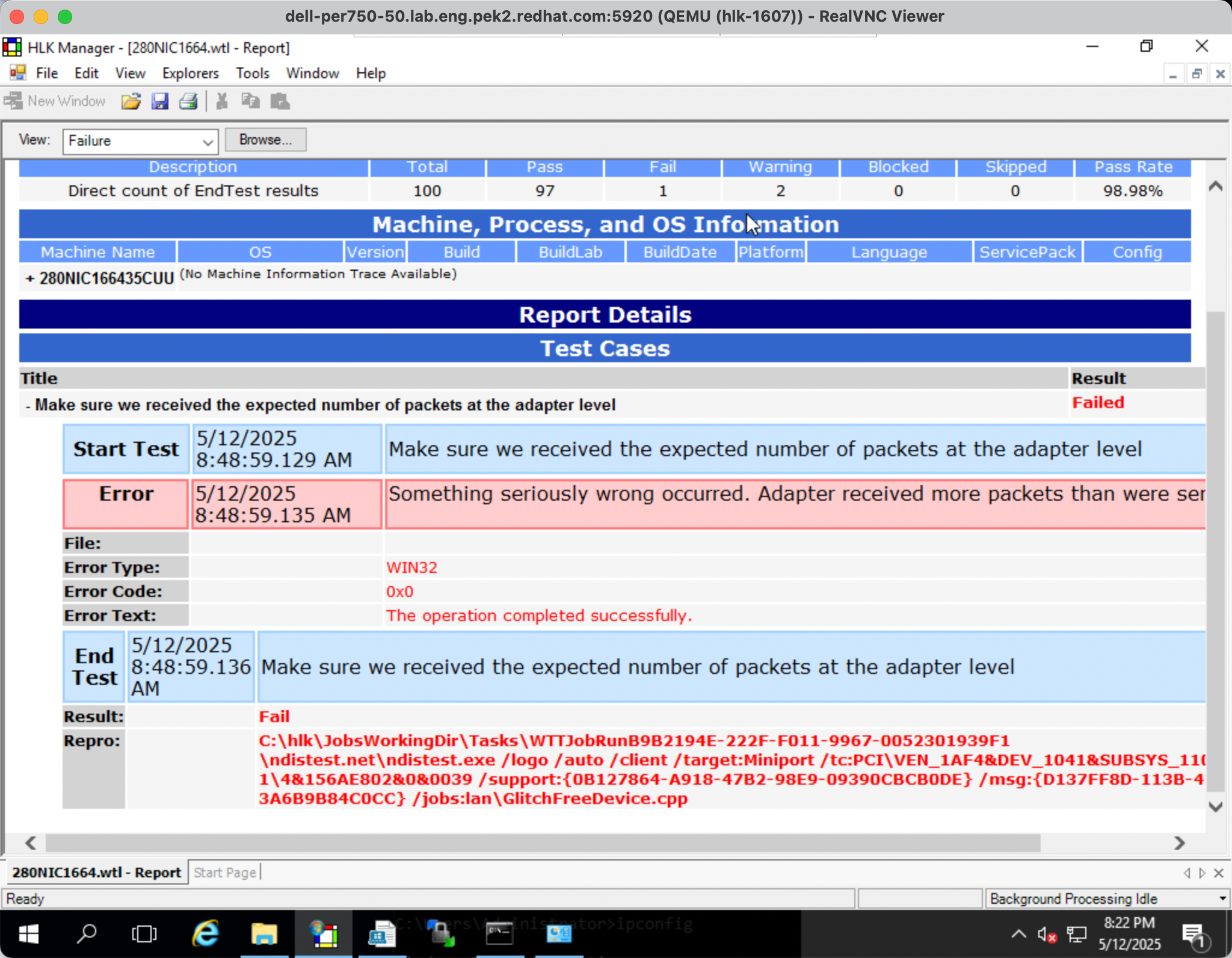Open File Explorer from the taskbar
Viewport: 1232px width, 958px height.
pos(264,934)
